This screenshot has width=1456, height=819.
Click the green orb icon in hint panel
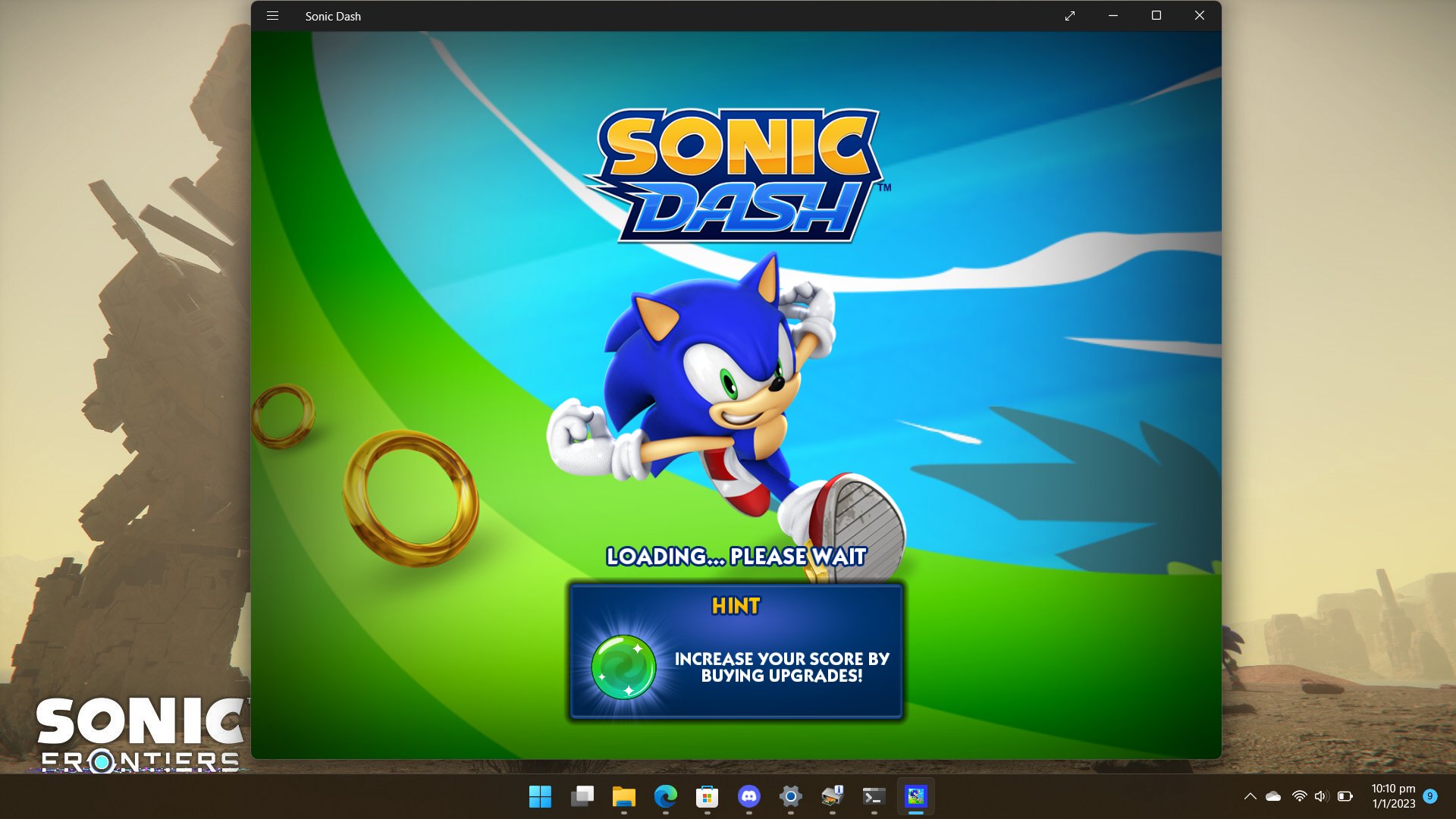point(623,667)
